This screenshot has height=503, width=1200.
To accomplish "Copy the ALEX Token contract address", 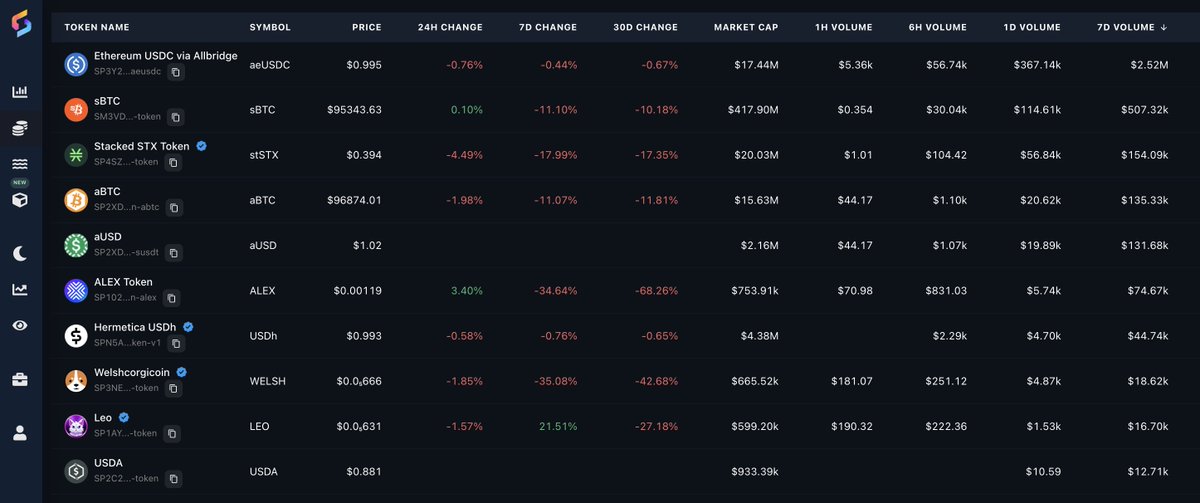I will coord(172,298).
